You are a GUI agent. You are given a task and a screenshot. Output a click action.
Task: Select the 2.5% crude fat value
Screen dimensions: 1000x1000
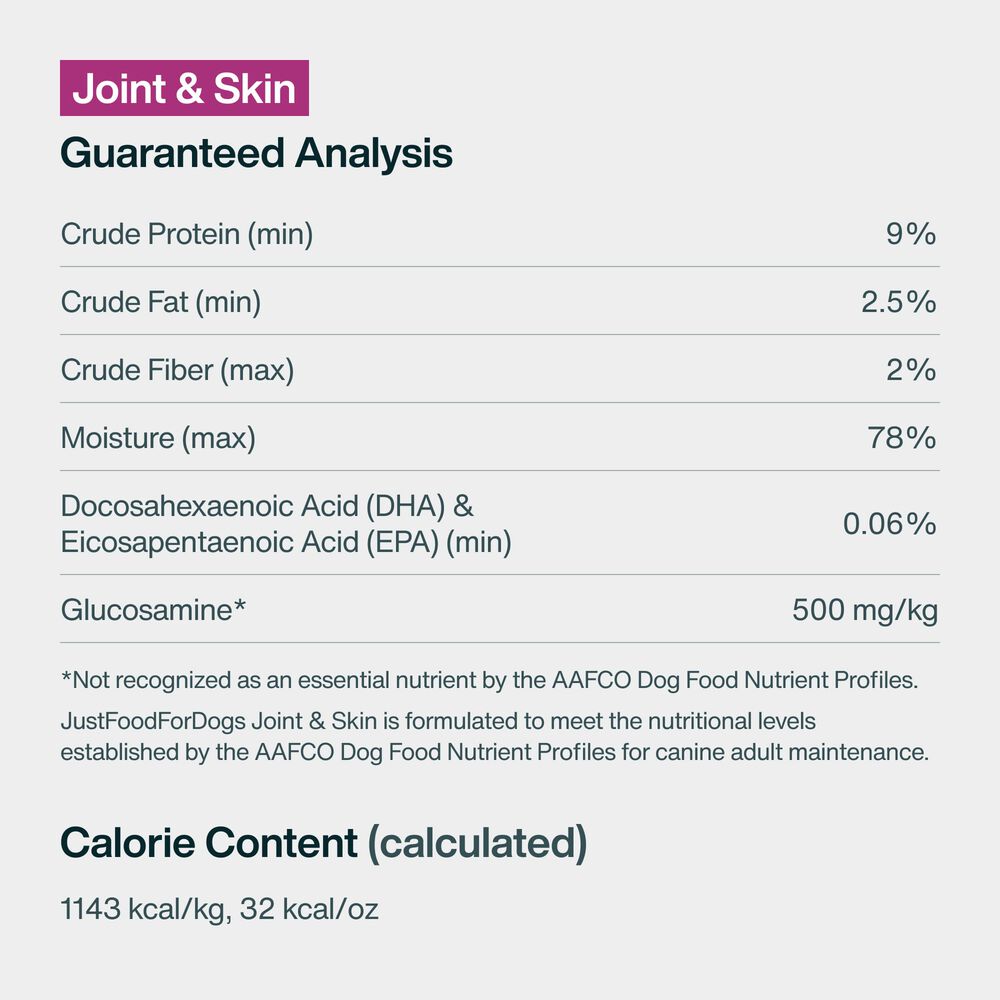pos(898,302)
